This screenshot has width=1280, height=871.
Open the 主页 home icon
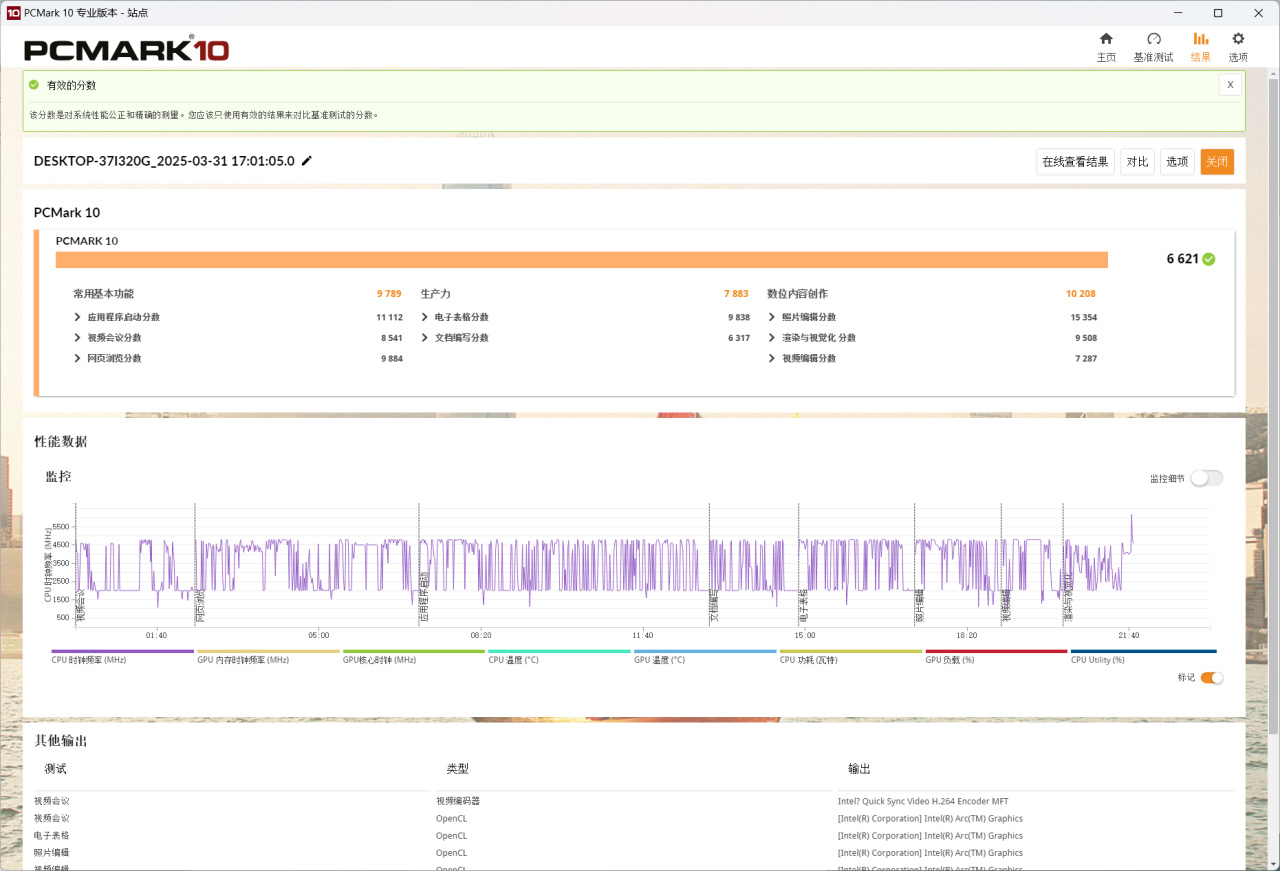tap(1106, 39)
